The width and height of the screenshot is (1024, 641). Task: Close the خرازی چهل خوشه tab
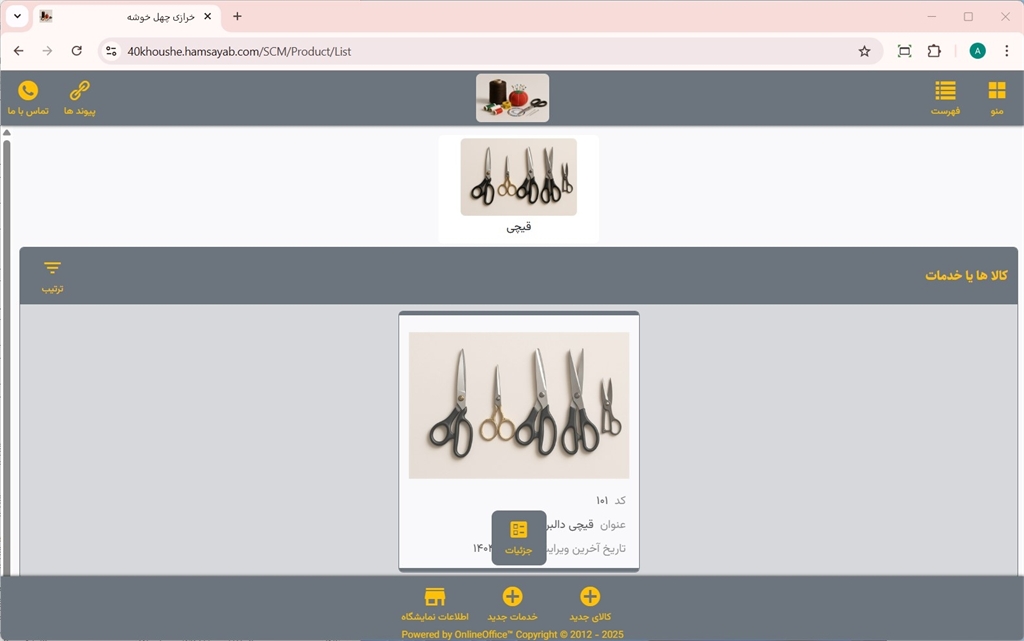coord(208,16)
